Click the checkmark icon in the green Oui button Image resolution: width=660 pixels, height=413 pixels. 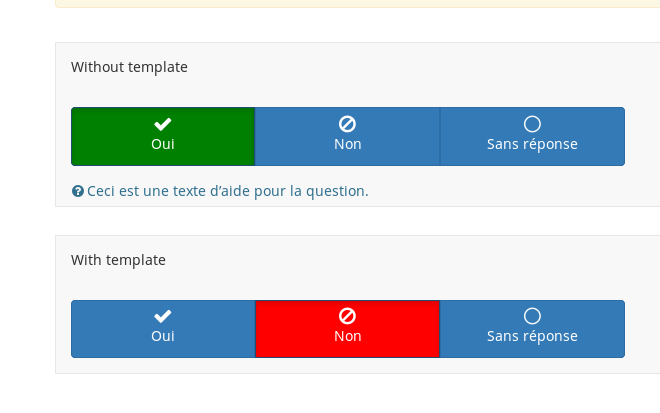[163, 124]
